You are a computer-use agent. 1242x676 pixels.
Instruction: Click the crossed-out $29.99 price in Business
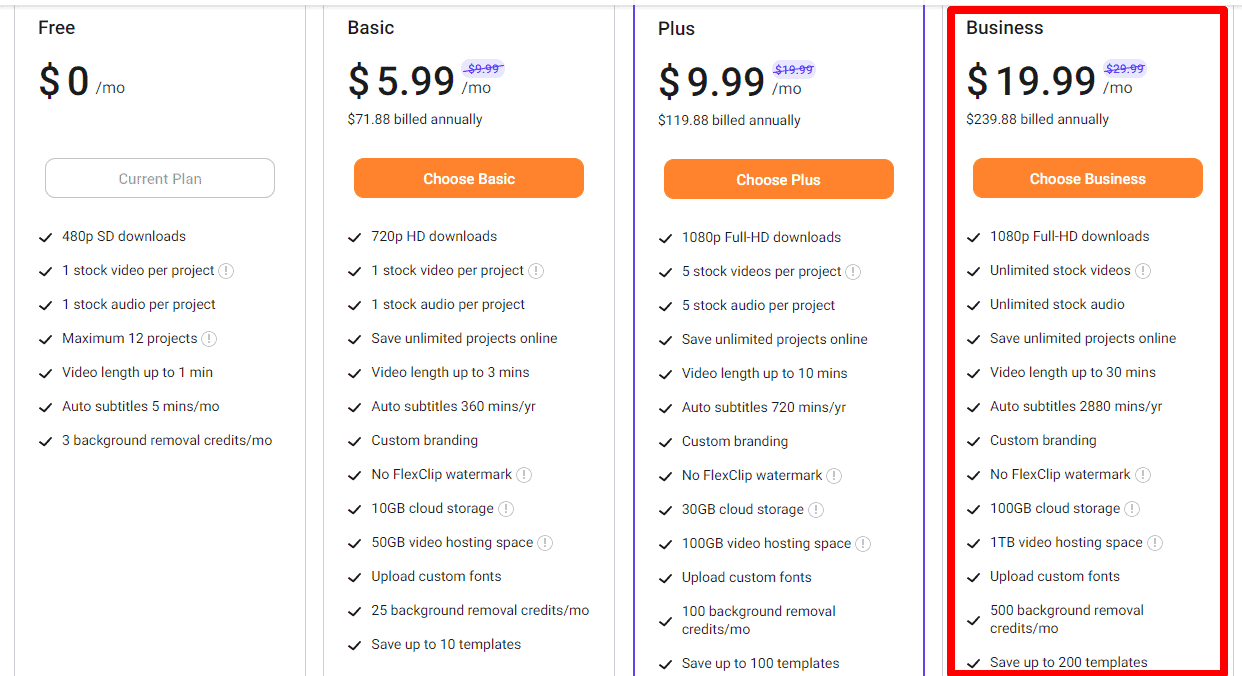pos(1124,68)
